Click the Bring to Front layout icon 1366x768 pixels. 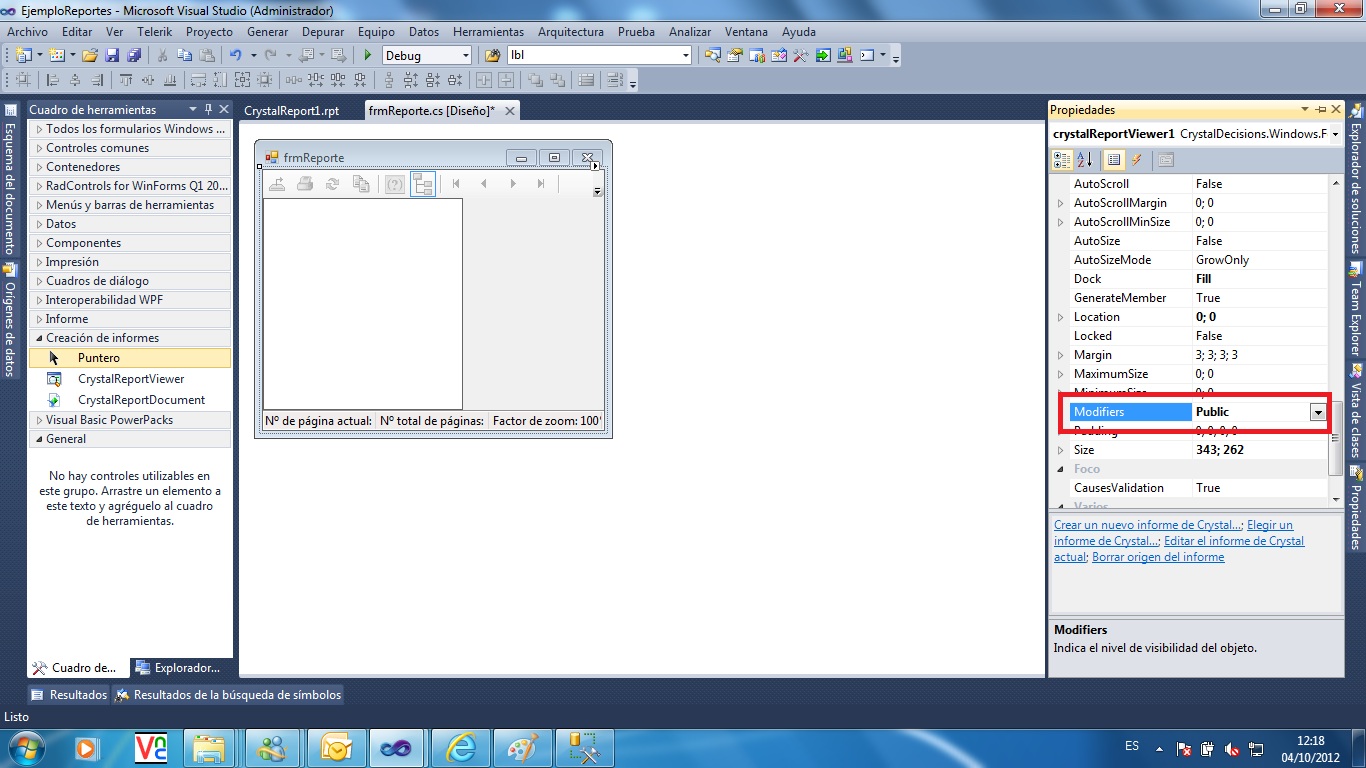535,80
